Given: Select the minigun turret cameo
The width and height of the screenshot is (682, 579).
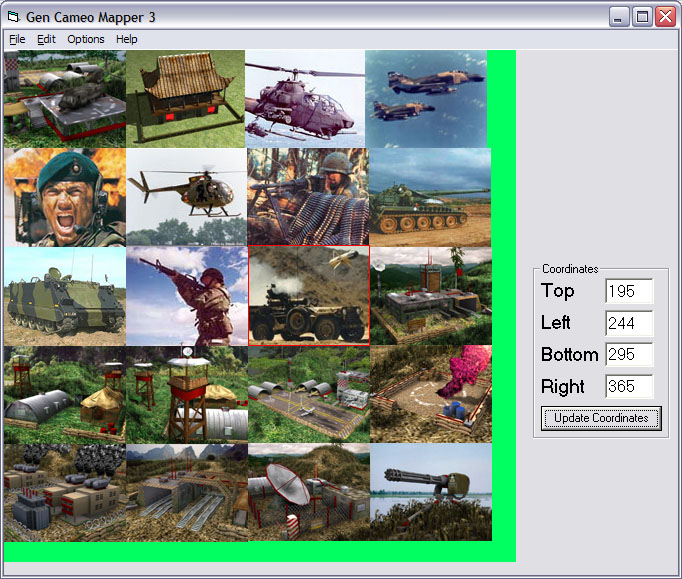Looking at the screenshot, I should pyautogui.click(x=431, y=492).
